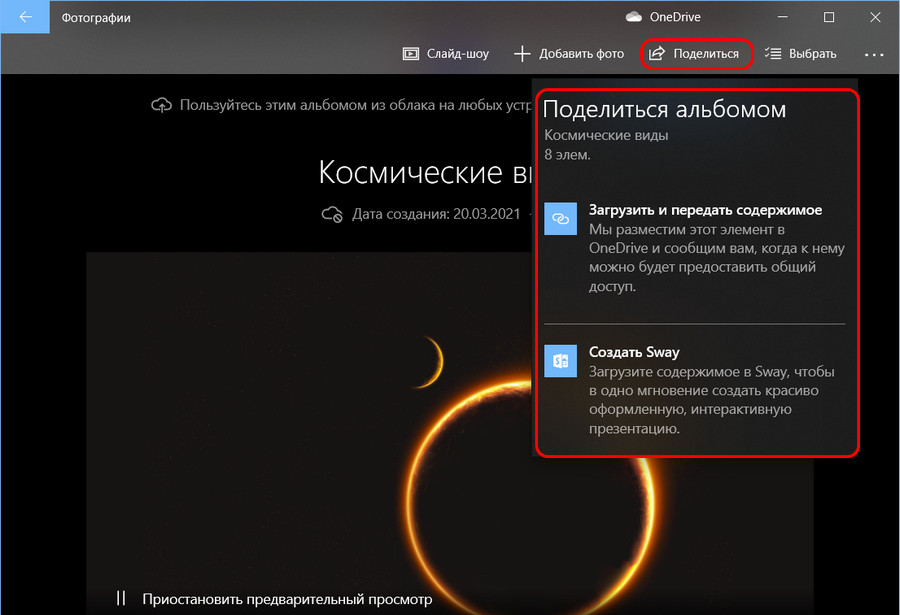Click the OneDrive cloud icon in title bar
The image size is (900, 615).
[633, 17]
